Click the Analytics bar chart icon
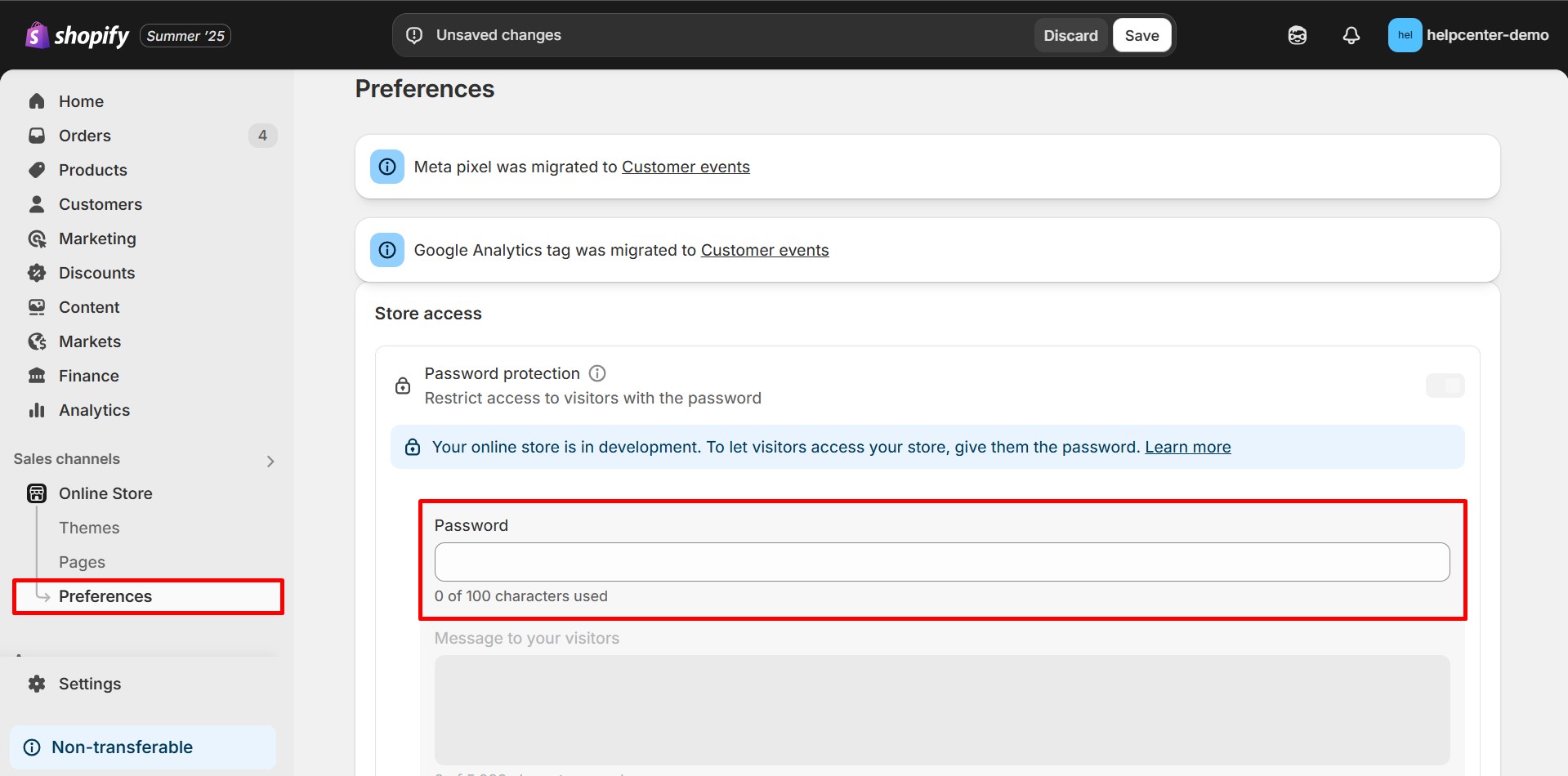This screenshot has height=776, width=1568. [x=37, y=410]
